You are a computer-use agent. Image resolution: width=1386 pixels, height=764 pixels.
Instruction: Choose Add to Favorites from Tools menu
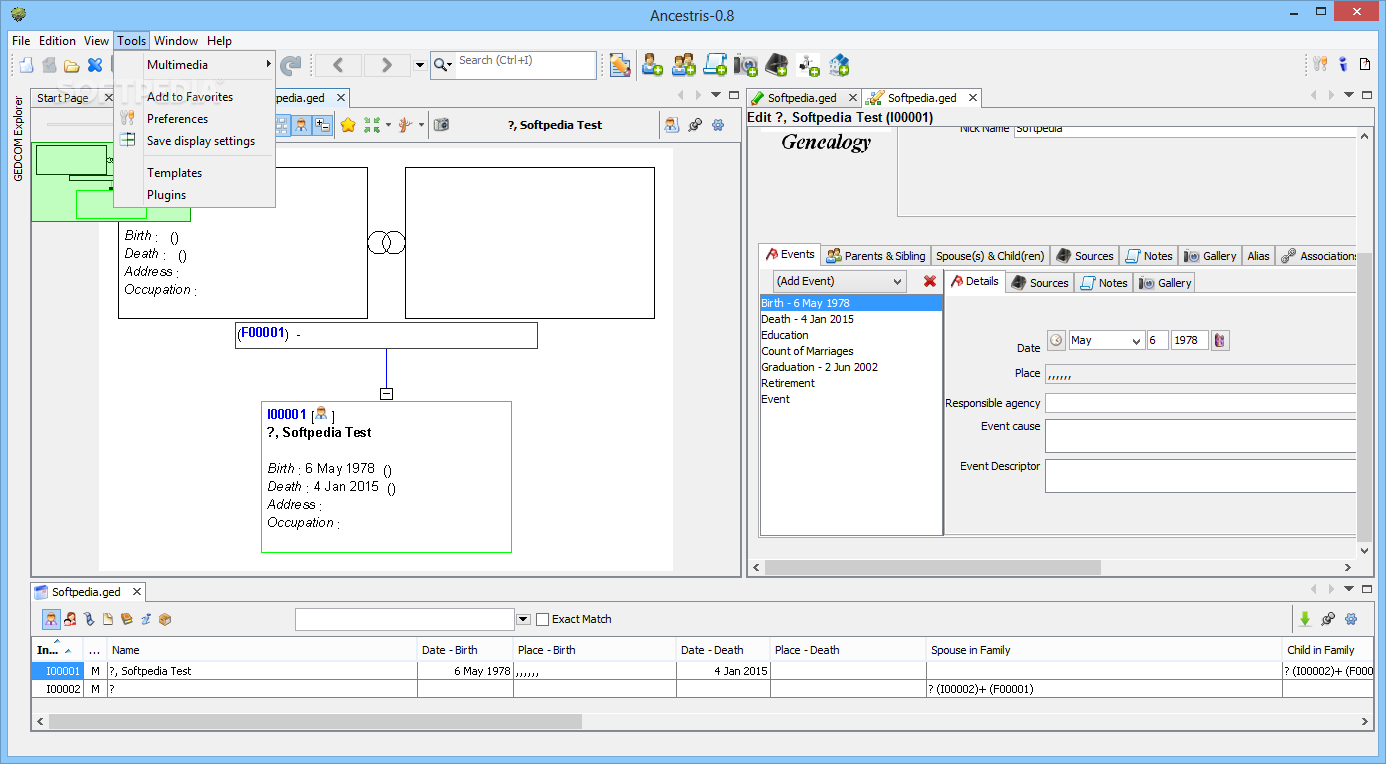(195, 97)
